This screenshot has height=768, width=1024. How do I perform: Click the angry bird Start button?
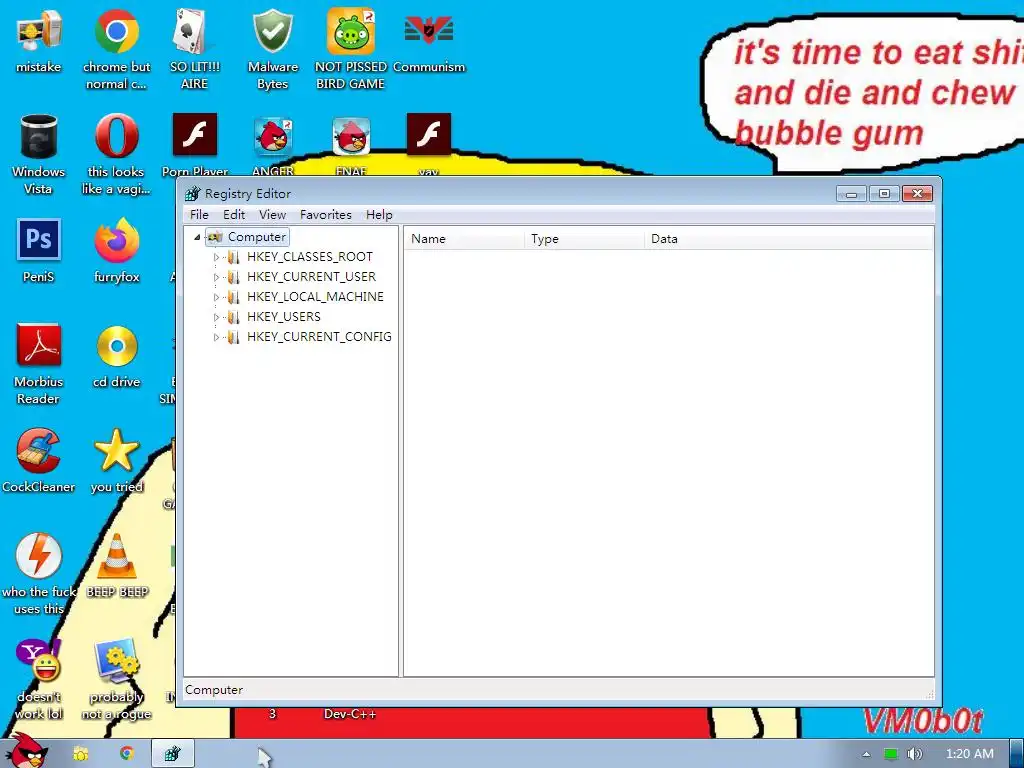coord(26,751)
